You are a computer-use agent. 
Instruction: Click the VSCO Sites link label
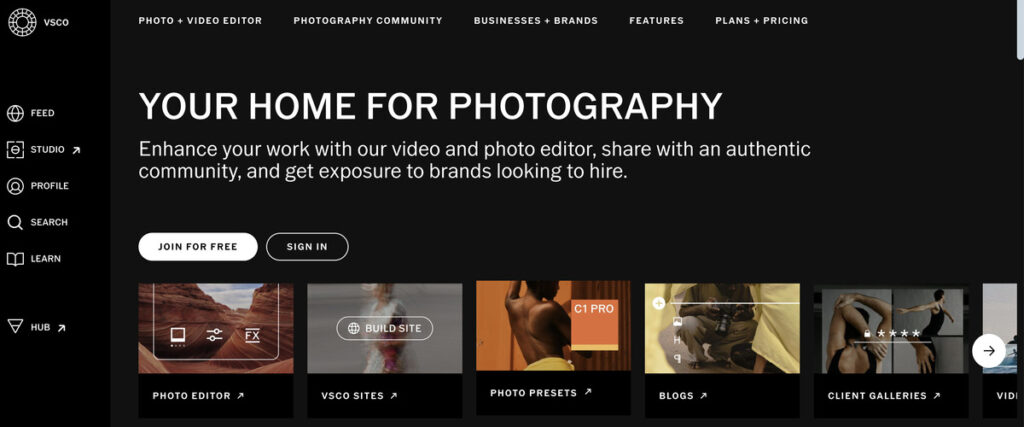351,396
